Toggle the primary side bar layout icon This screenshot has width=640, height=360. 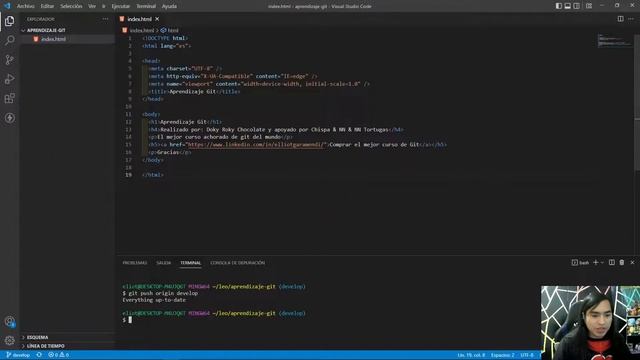pyautogui.click(x=559, y=6)
